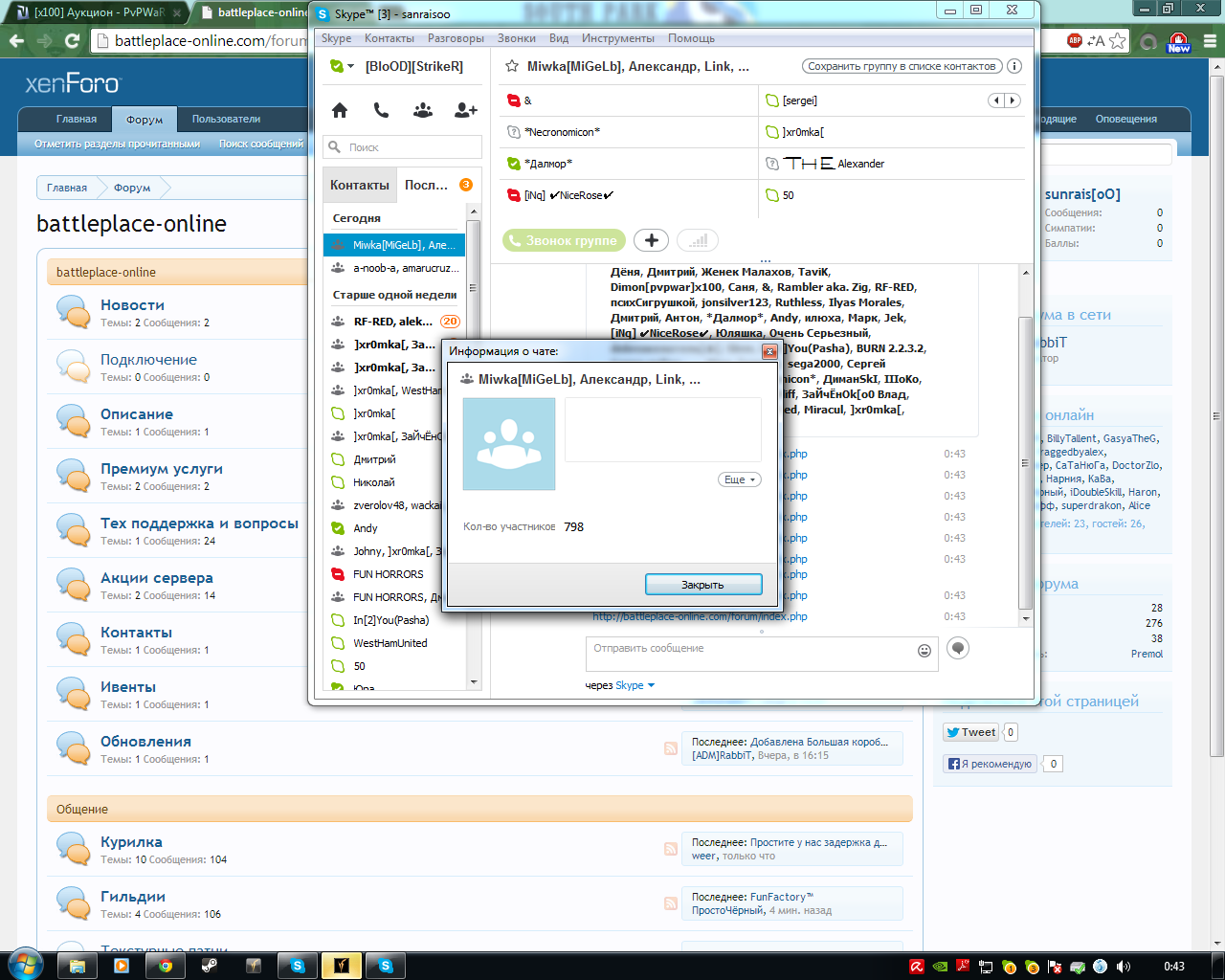
Task: Click the info icon in Skype header
Action: (1014, 66)
